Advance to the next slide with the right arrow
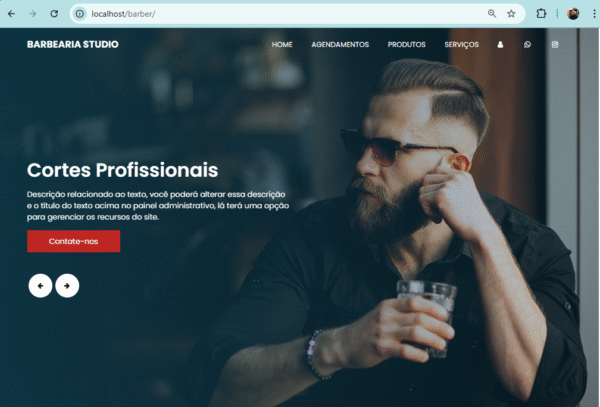 click(x=67, y=286)
